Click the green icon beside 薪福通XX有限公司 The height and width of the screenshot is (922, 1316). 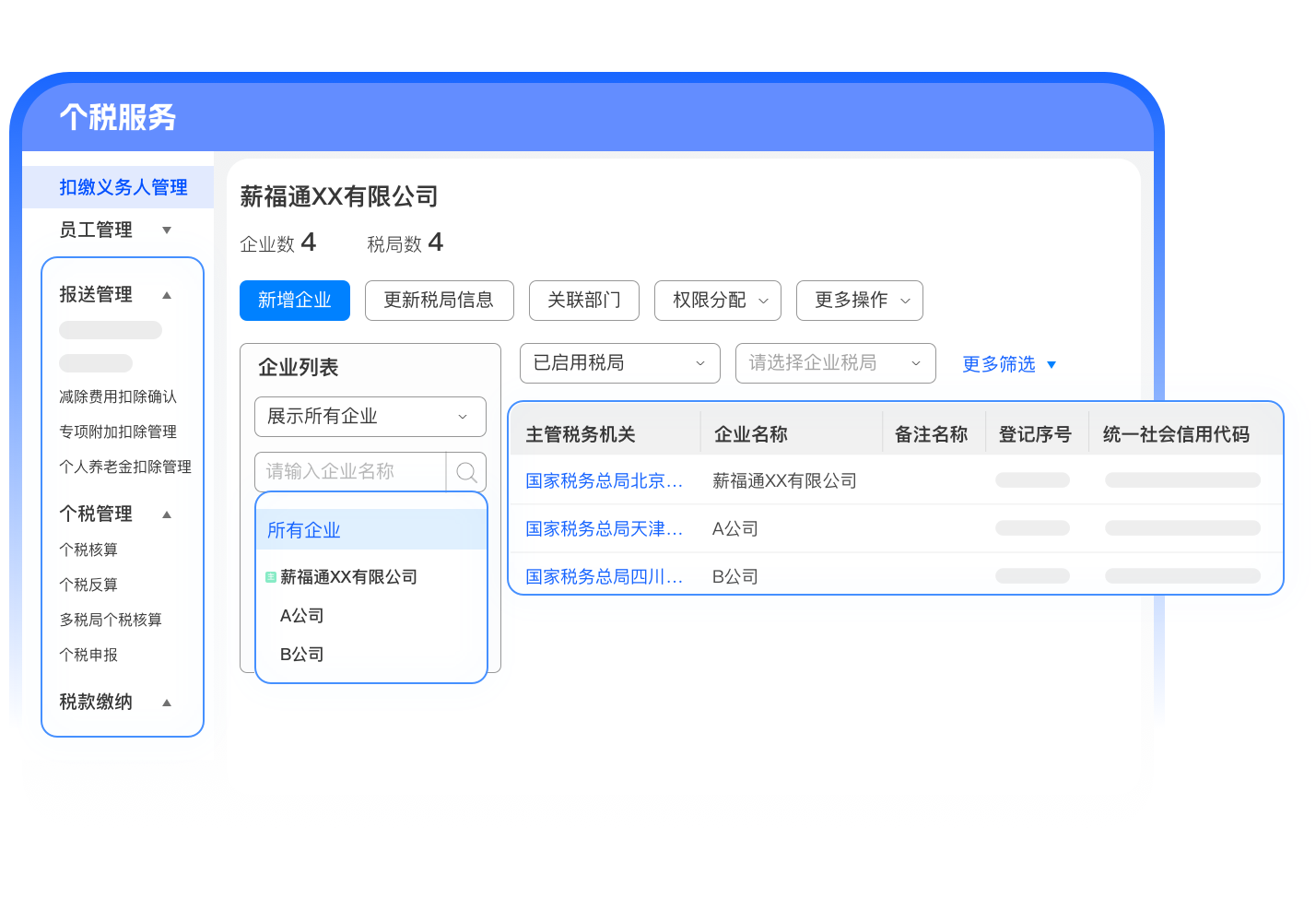pos(271,577)
